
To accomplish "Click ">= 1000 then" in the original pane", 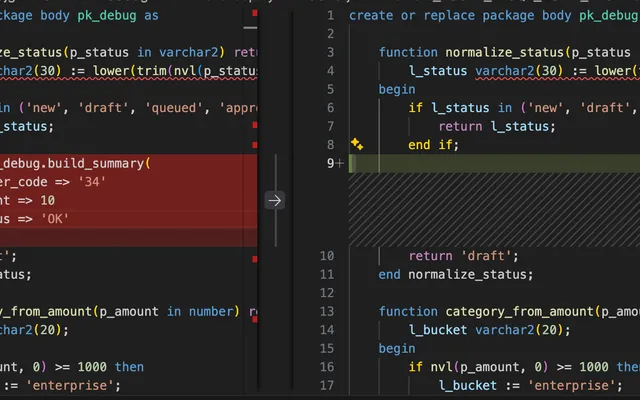I will pyautogui.click(x=99, y=367).
